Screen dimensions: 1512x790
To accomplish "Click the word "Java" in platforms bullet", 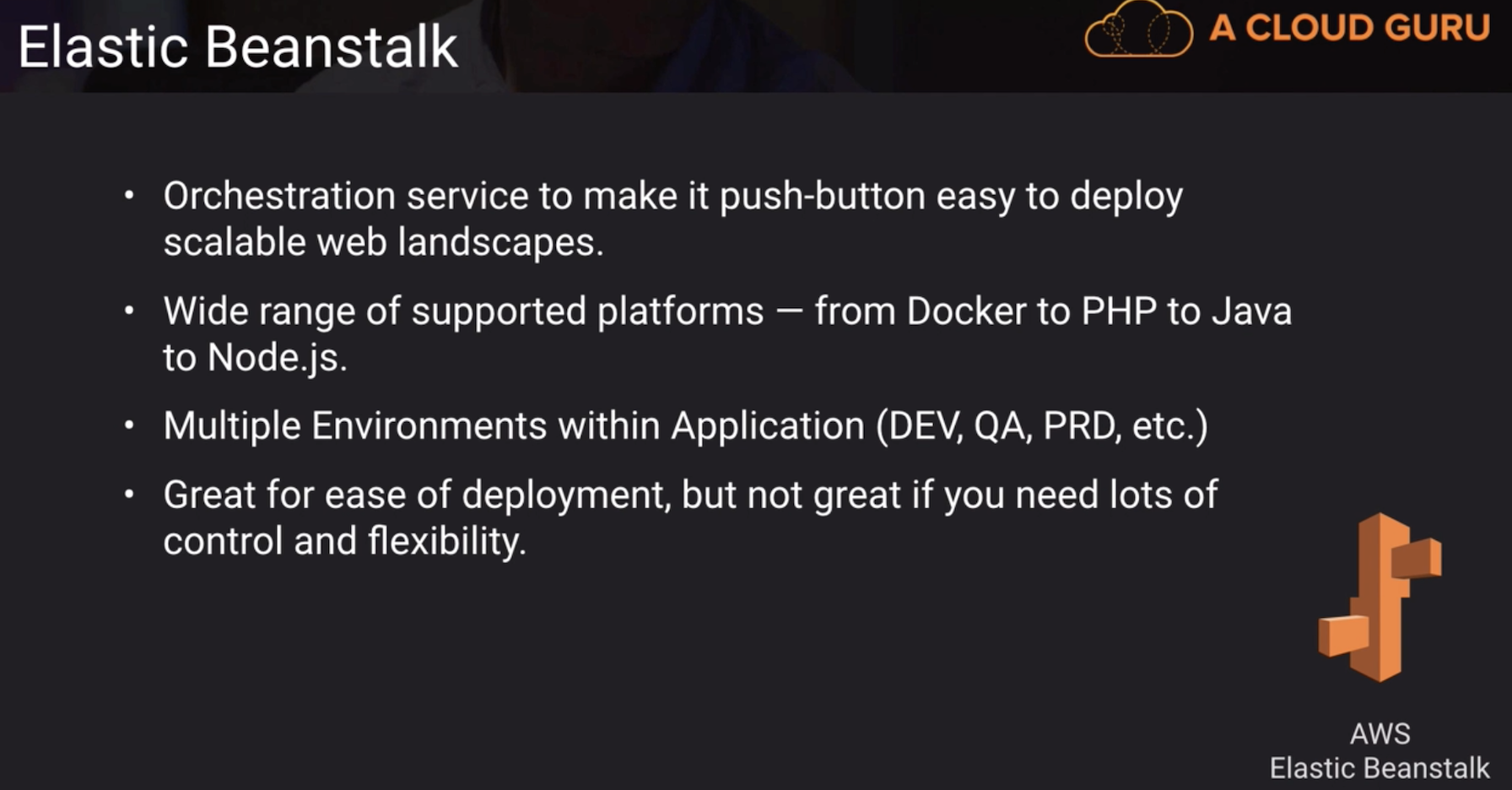I will 1251,311.
